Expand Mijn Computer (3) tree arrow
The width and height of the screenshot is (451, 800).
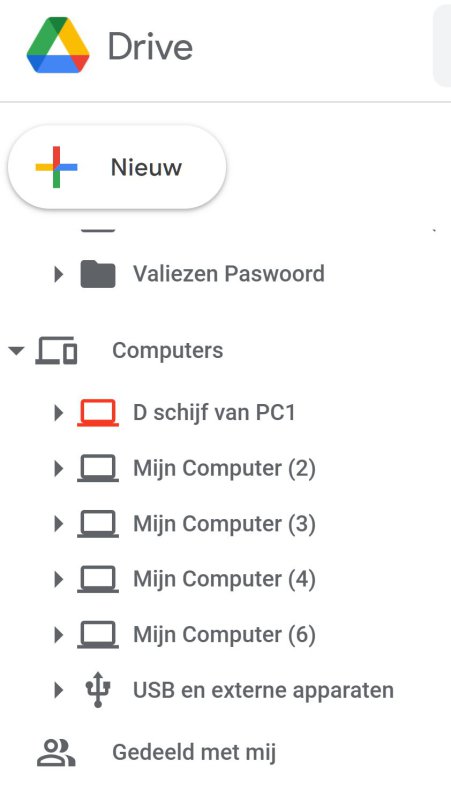(59, 524)
